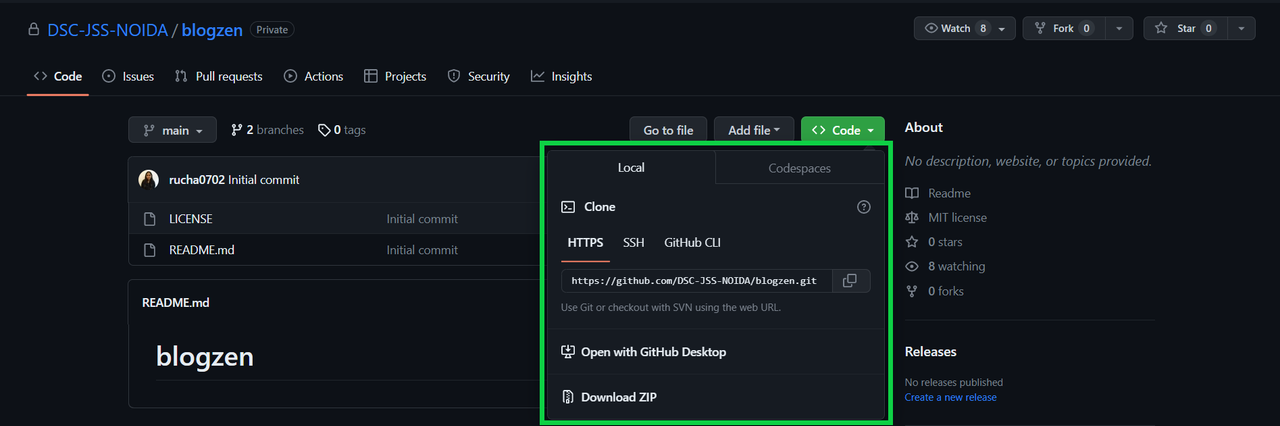Click Download ZIP
The image size is (1280, 426).
(x=609, y=397)
